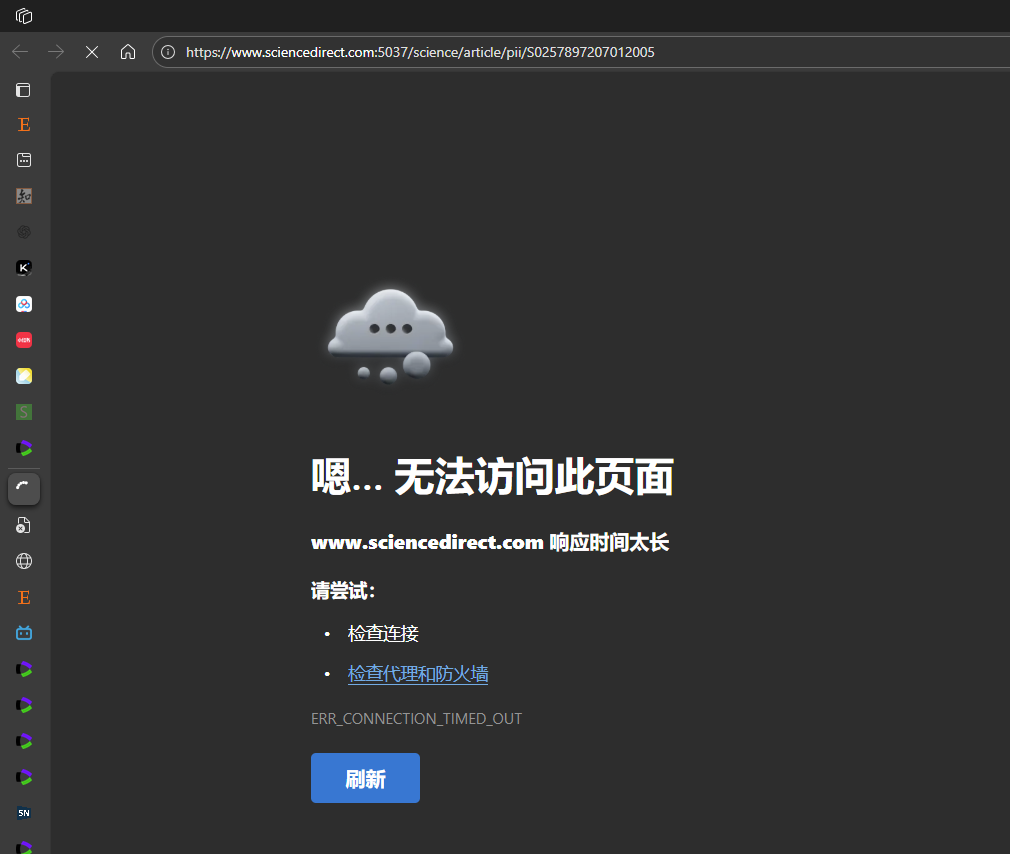Go to the Home page
Screen dimensions: 1010x854
(x=128, y=52)
